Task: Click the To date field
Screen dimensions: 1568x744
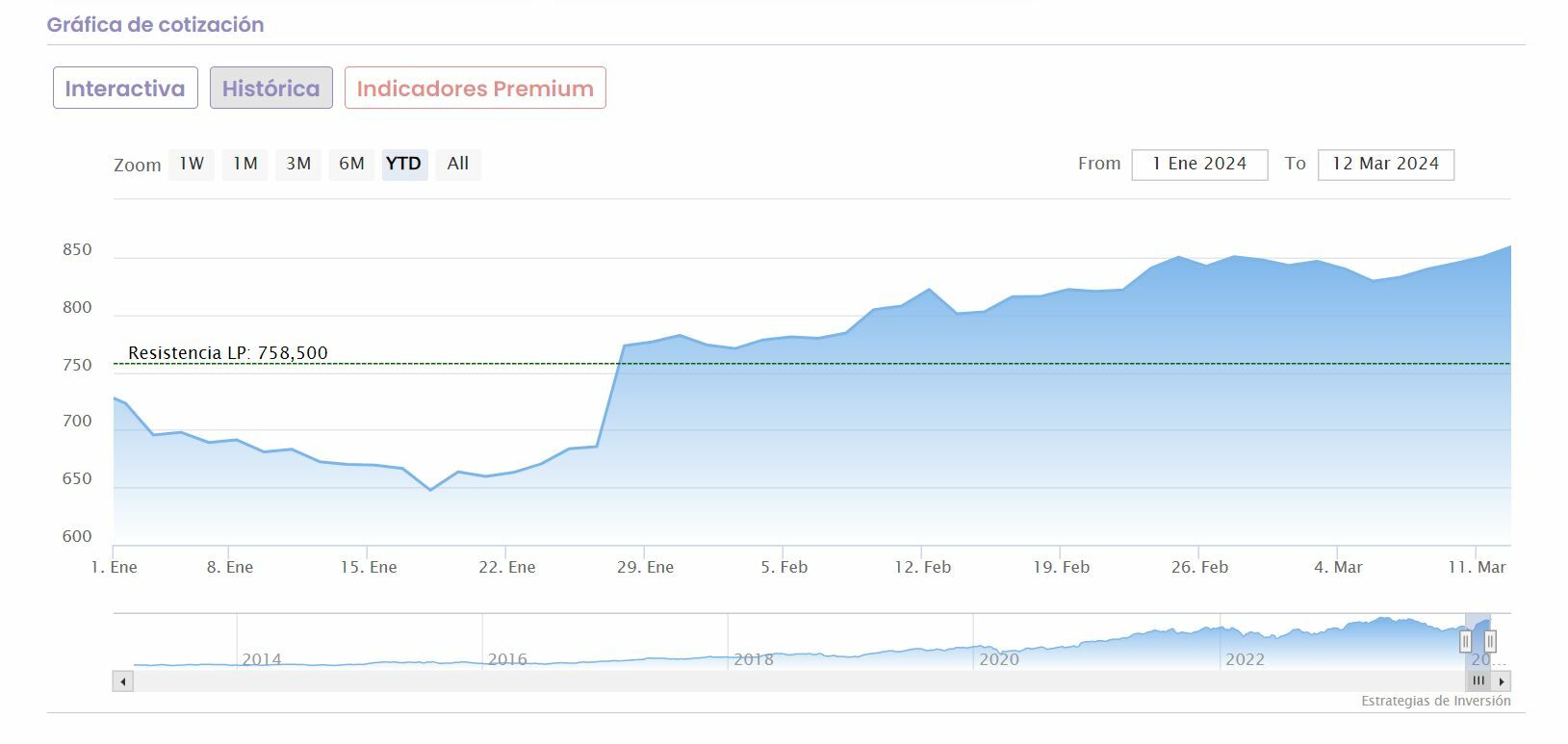Action: point(1385,165)
